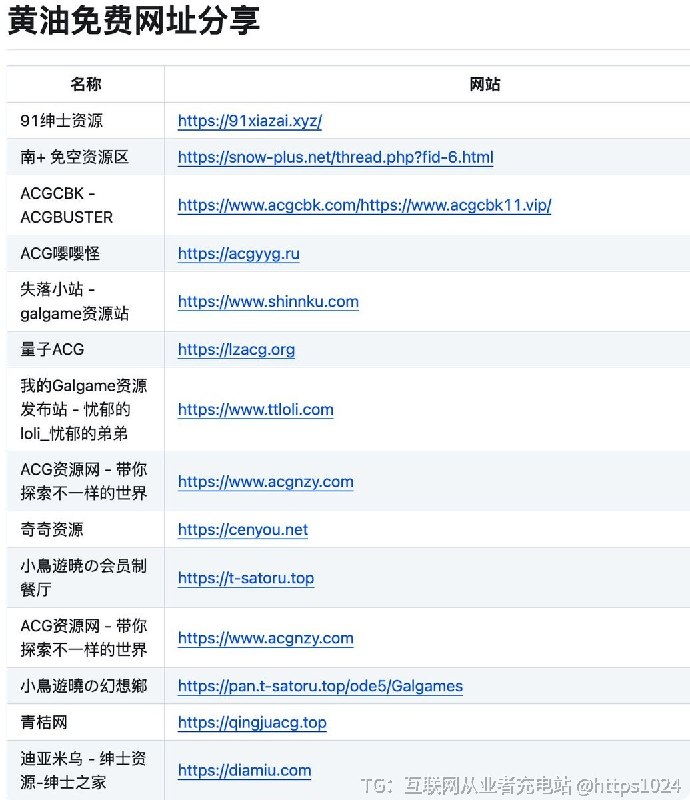The height and width of the screenshot is (800, 690).
Task: Visit the https://t-satoru.top link
Action: [x=246, y=578]
